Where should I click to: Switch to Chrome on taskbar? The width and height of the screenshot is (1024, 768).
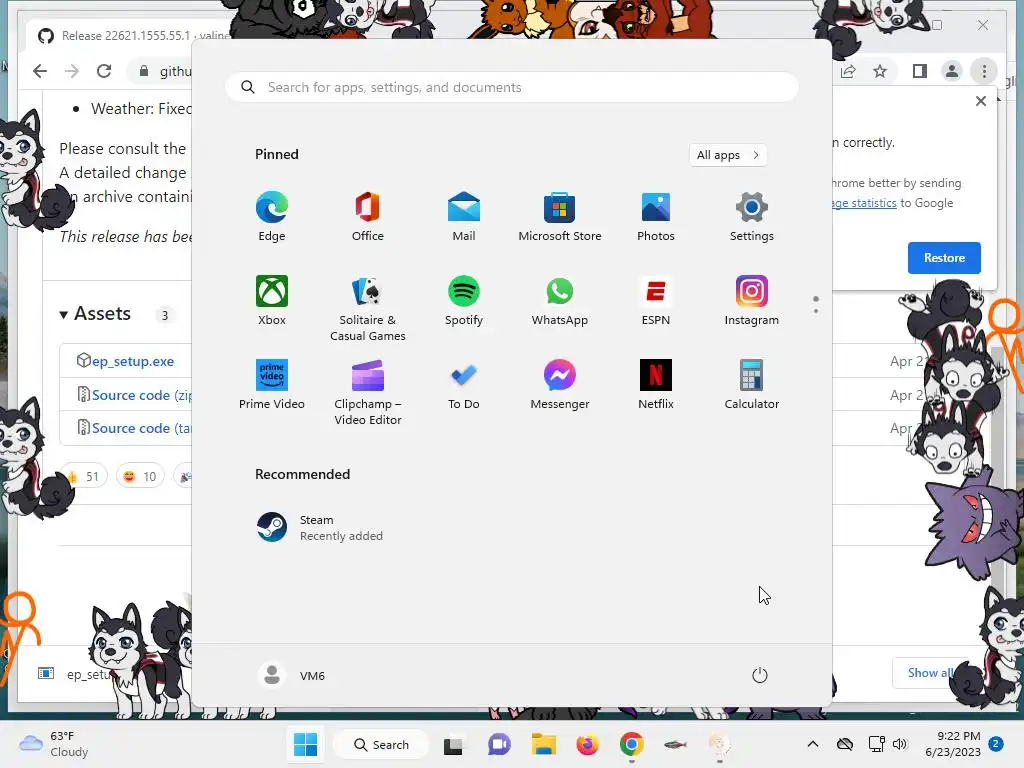point(632,745)
